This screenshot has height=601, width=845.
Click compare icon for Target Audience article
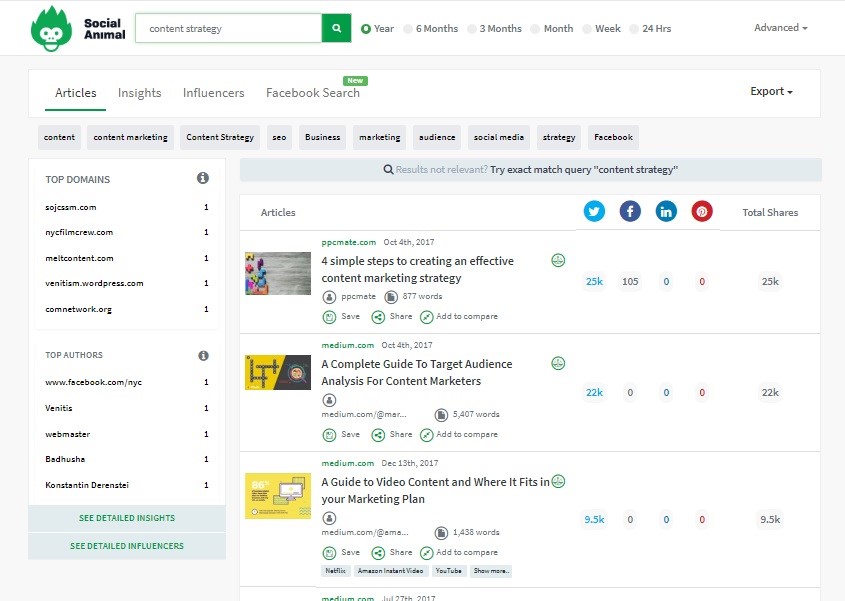426,435
